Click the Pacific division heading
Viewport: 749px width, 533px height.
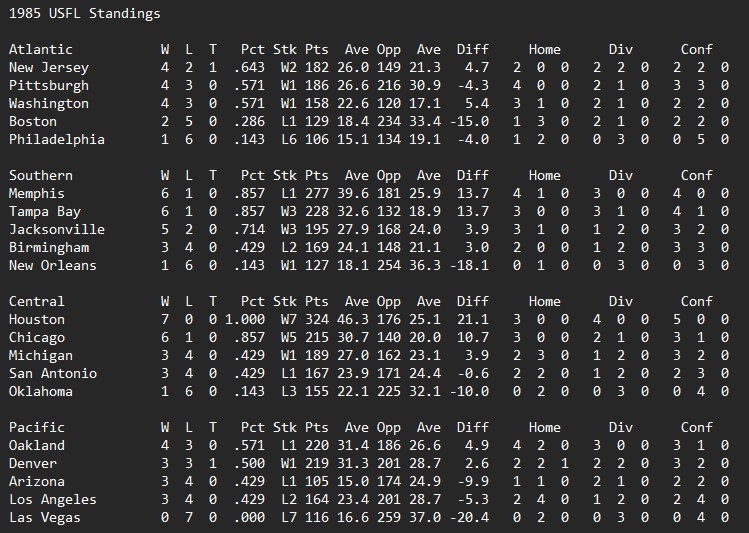(36, 427)
